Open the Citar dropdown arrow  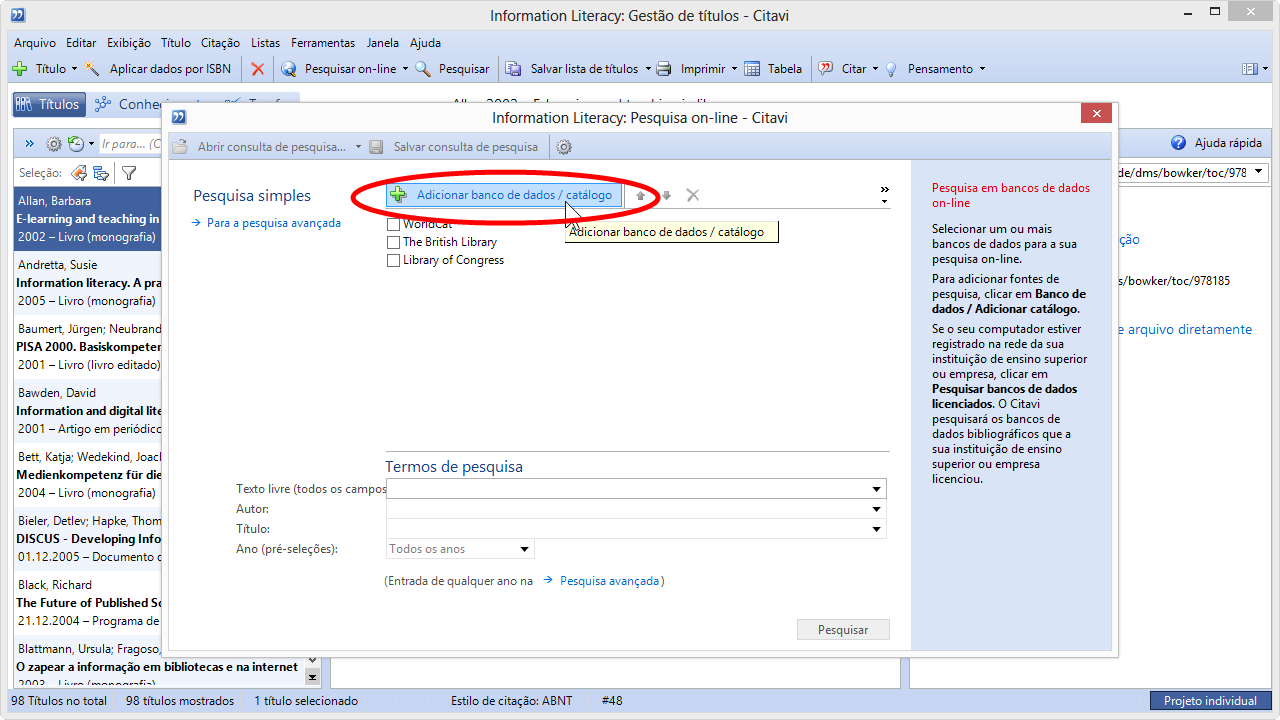point(875,69)
